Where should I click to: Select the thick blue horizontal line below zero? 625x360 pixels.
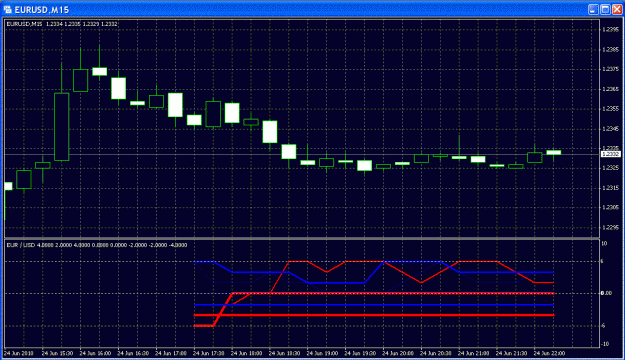point(374,305)
